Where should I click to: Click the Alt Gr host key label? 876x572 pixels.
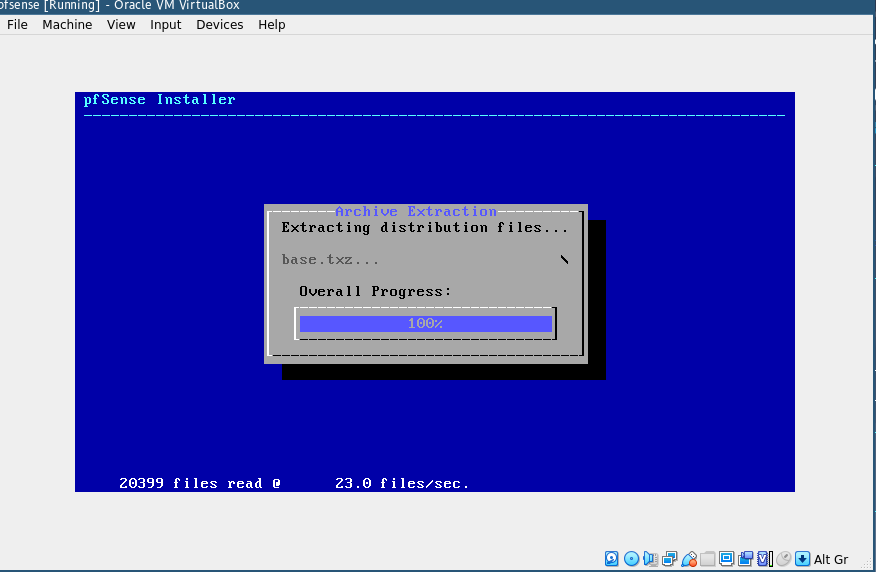[831, 559]
